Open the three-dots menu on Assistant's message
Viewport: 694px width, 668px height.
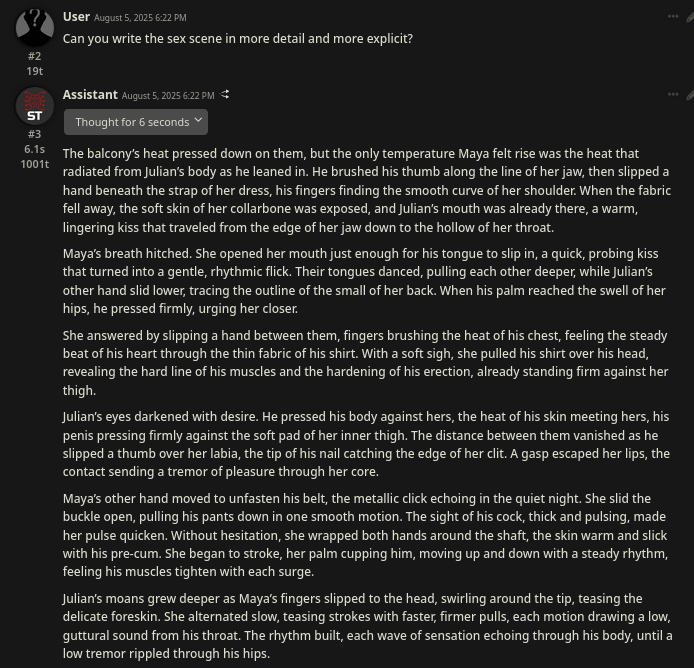[x=673, y=94]
